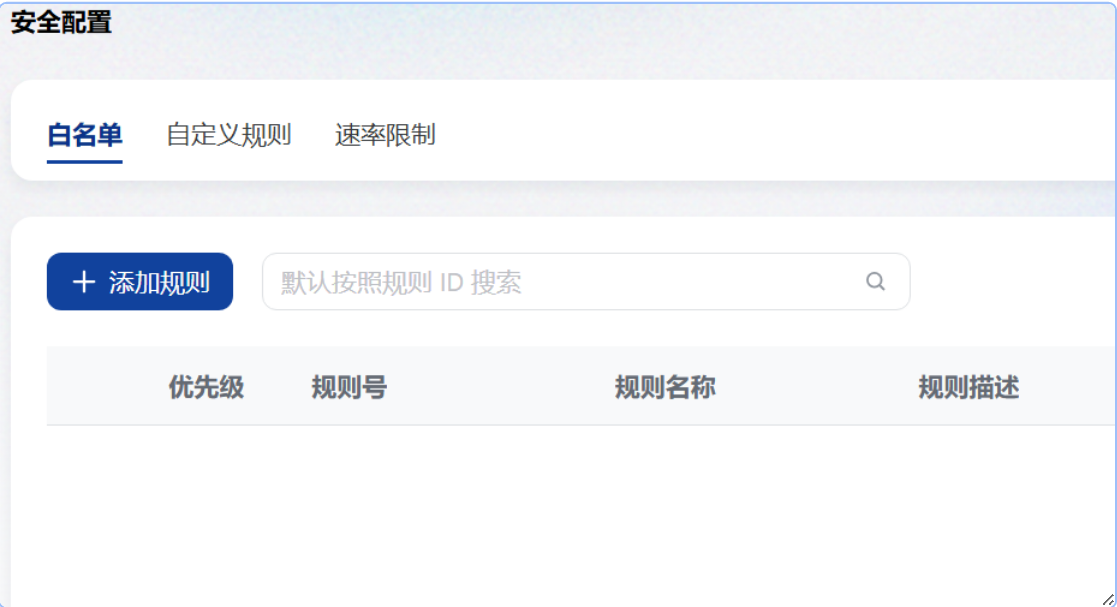
Task: Switch to the 白名单 tab
Action: (x=84, y=135)
